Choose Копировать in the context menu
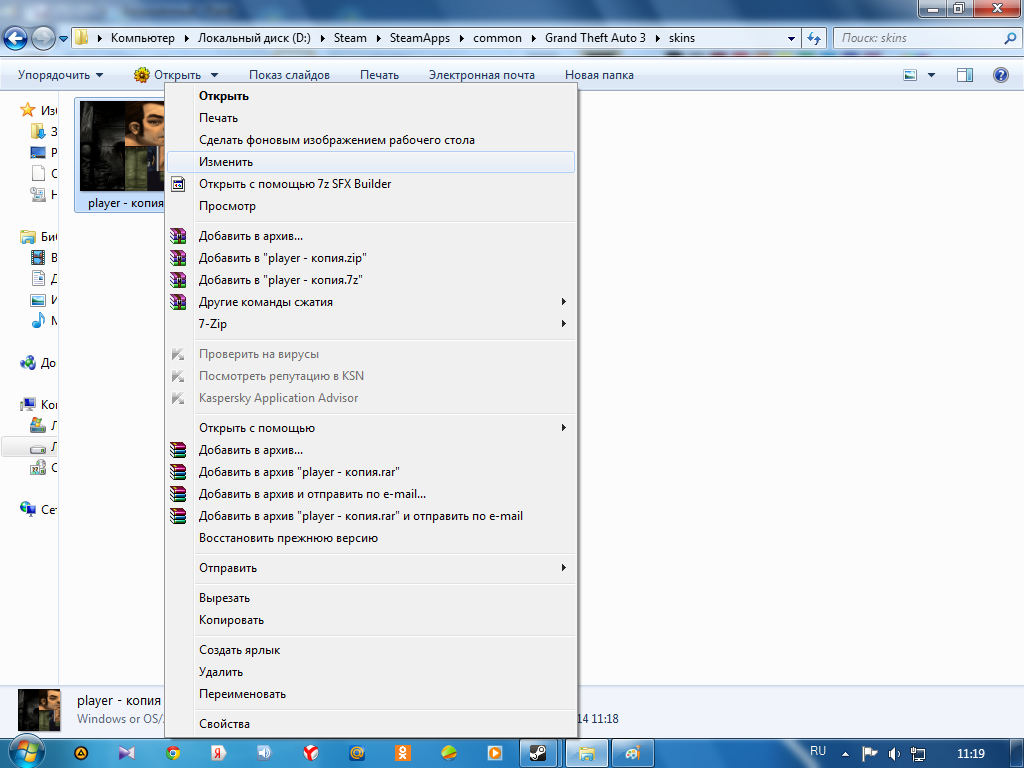 pos(370,620)
